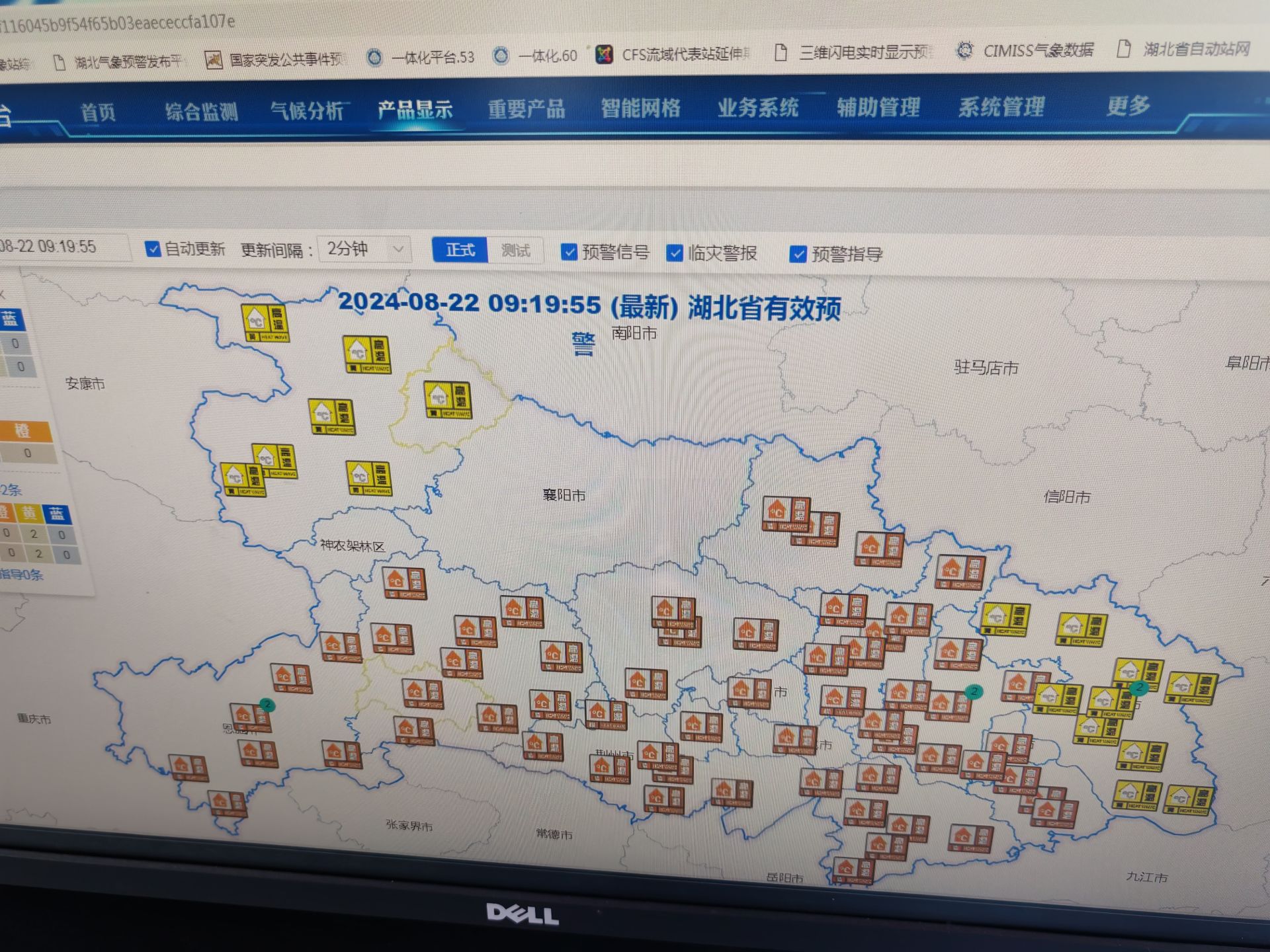The image size is (1270, 952).
Task: Click the 信阳市 map label
Action: click(1066, 496)
